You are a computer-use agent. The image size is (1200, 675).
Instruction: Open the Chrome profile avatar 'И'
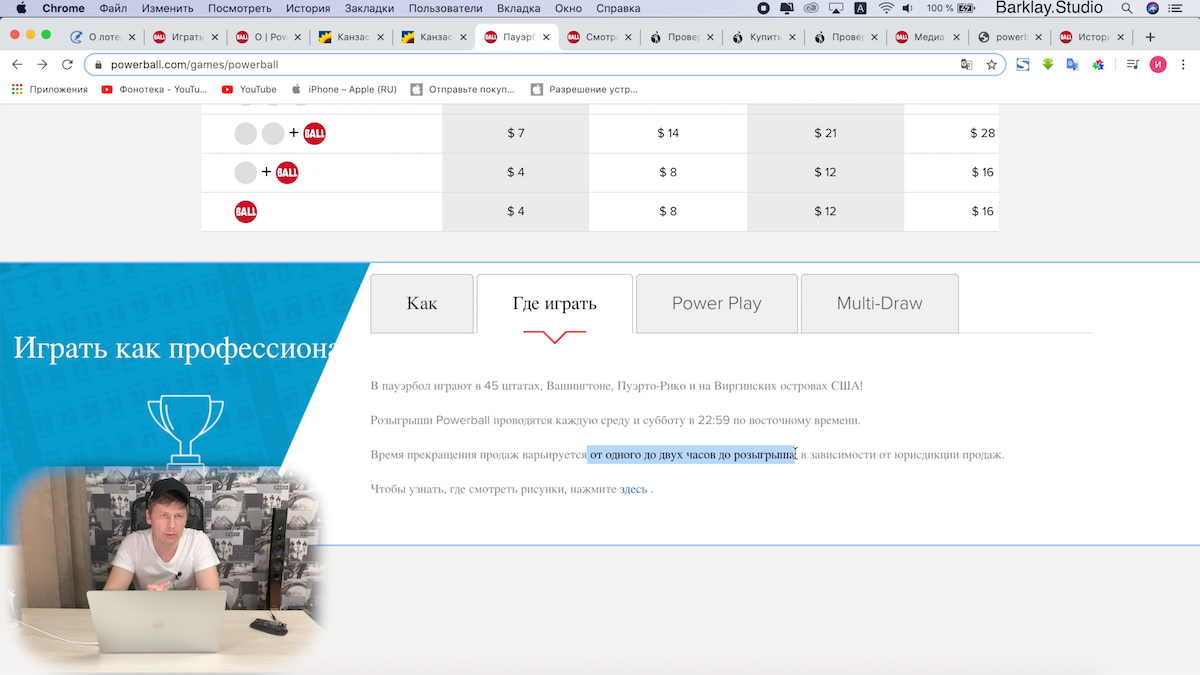1158,64
